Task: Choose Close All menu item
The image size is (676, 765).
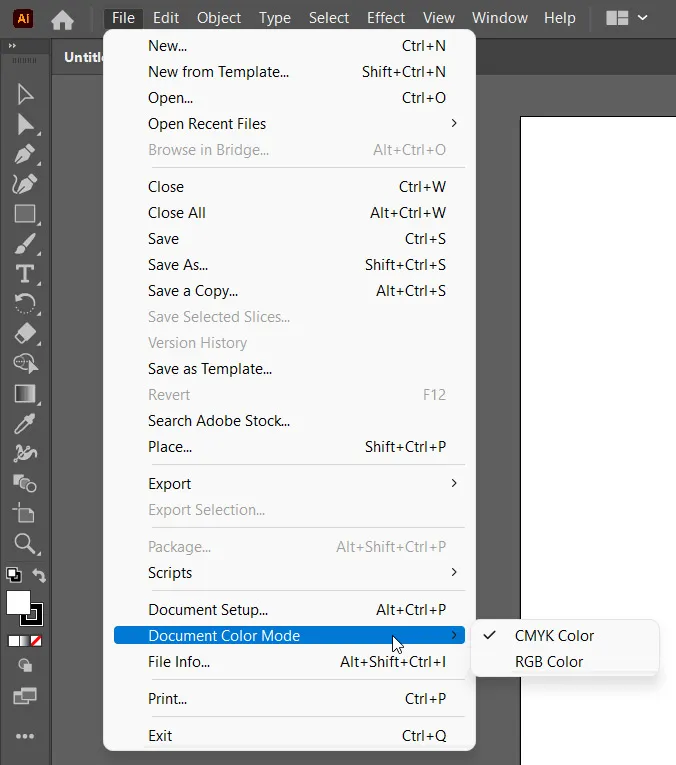Action: point(289,213)
